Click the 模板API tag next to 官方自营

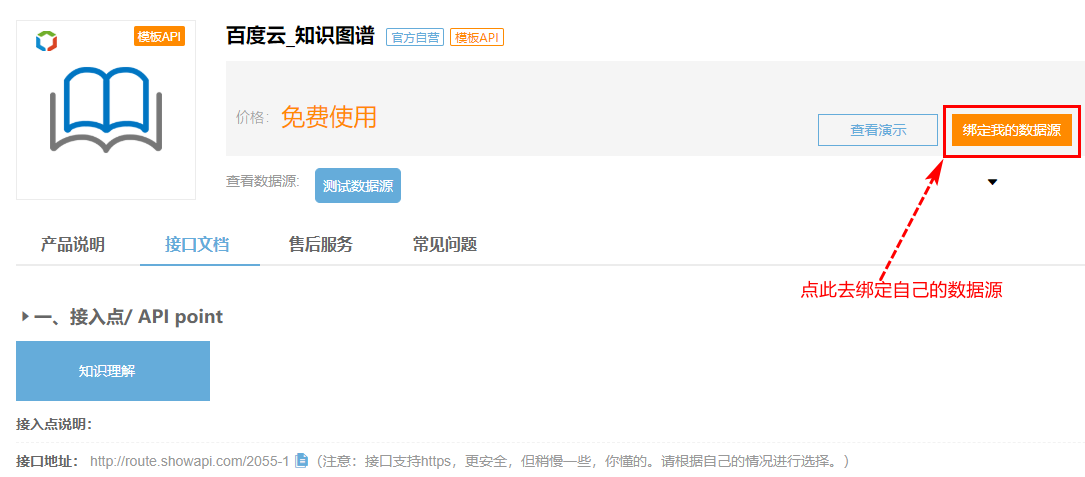point(477,38)
